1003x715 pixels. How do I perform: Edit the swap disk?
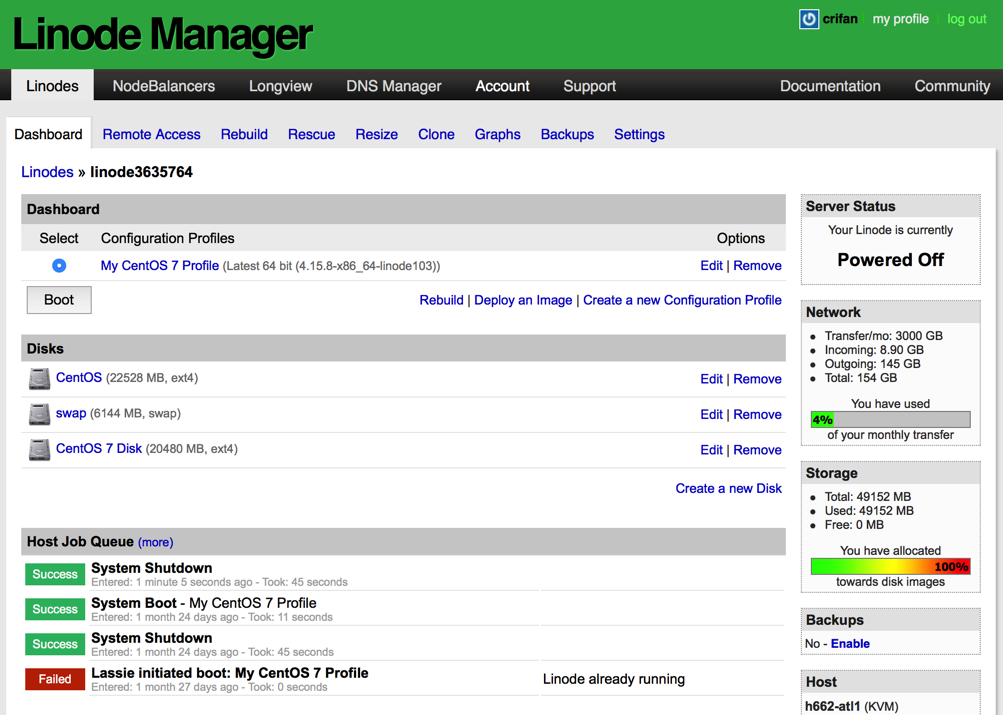[x=711, y=414]
